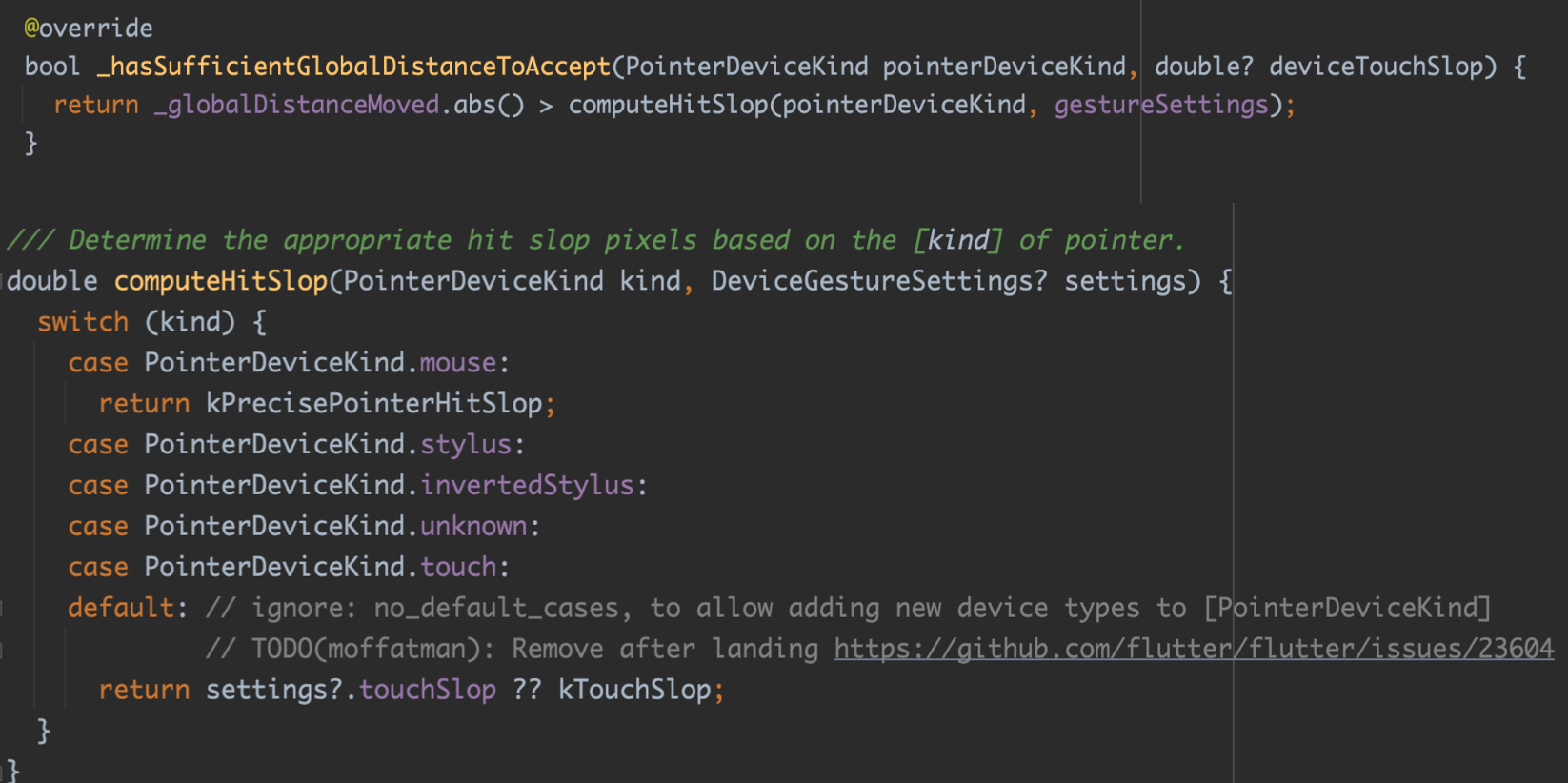Toggle the fold marker beside TODO comment
This screenshot has height=783, width=1568.
point(3,650)
